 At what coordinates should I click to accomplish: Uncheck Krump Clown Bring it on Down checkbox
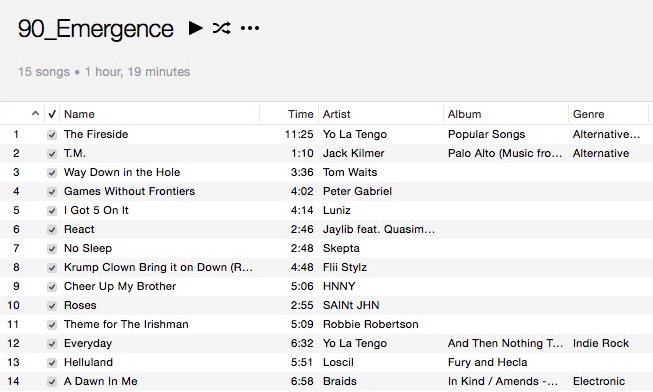click(52, 268)
